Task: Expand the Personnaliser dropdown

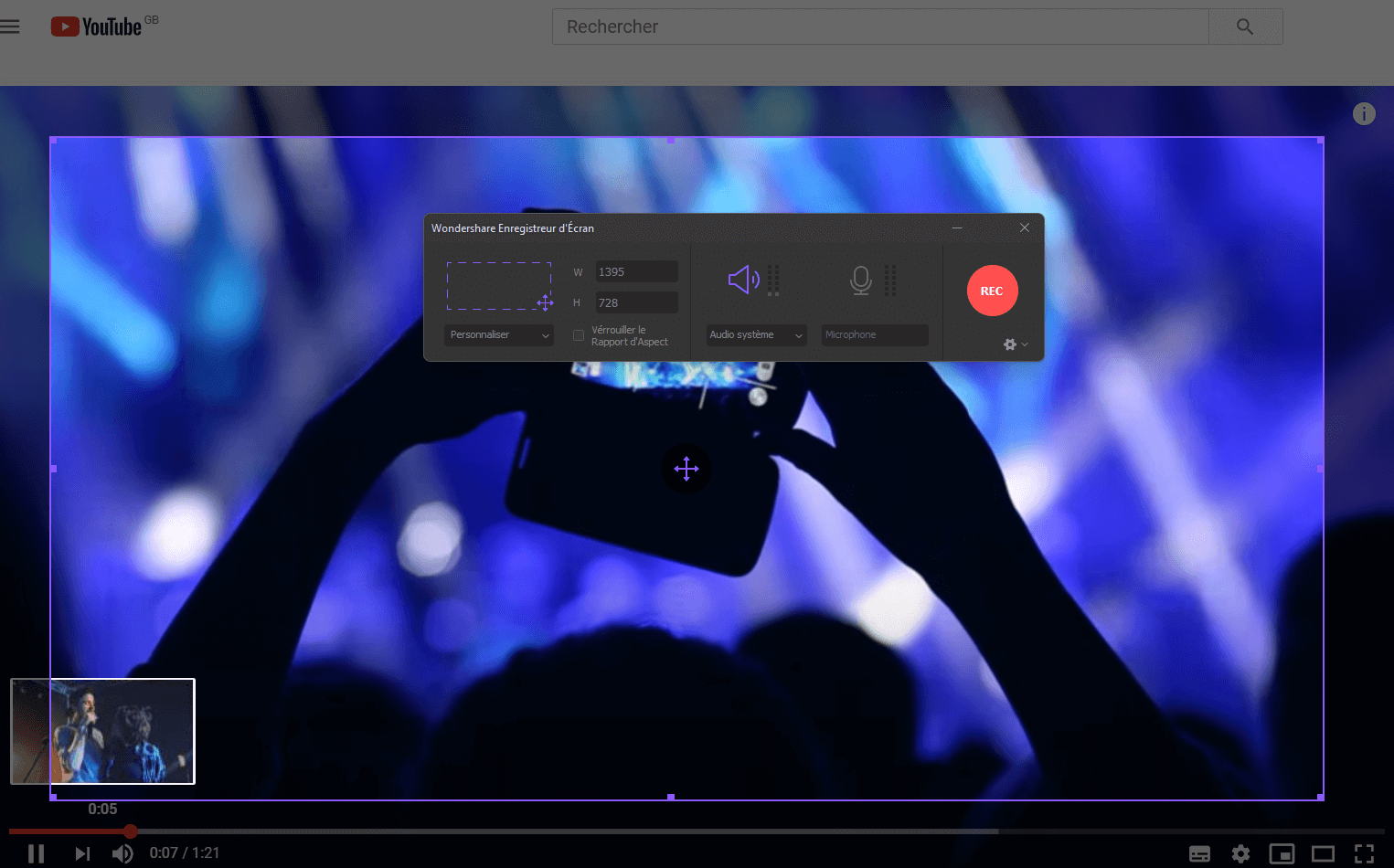Action: (499, 335)
